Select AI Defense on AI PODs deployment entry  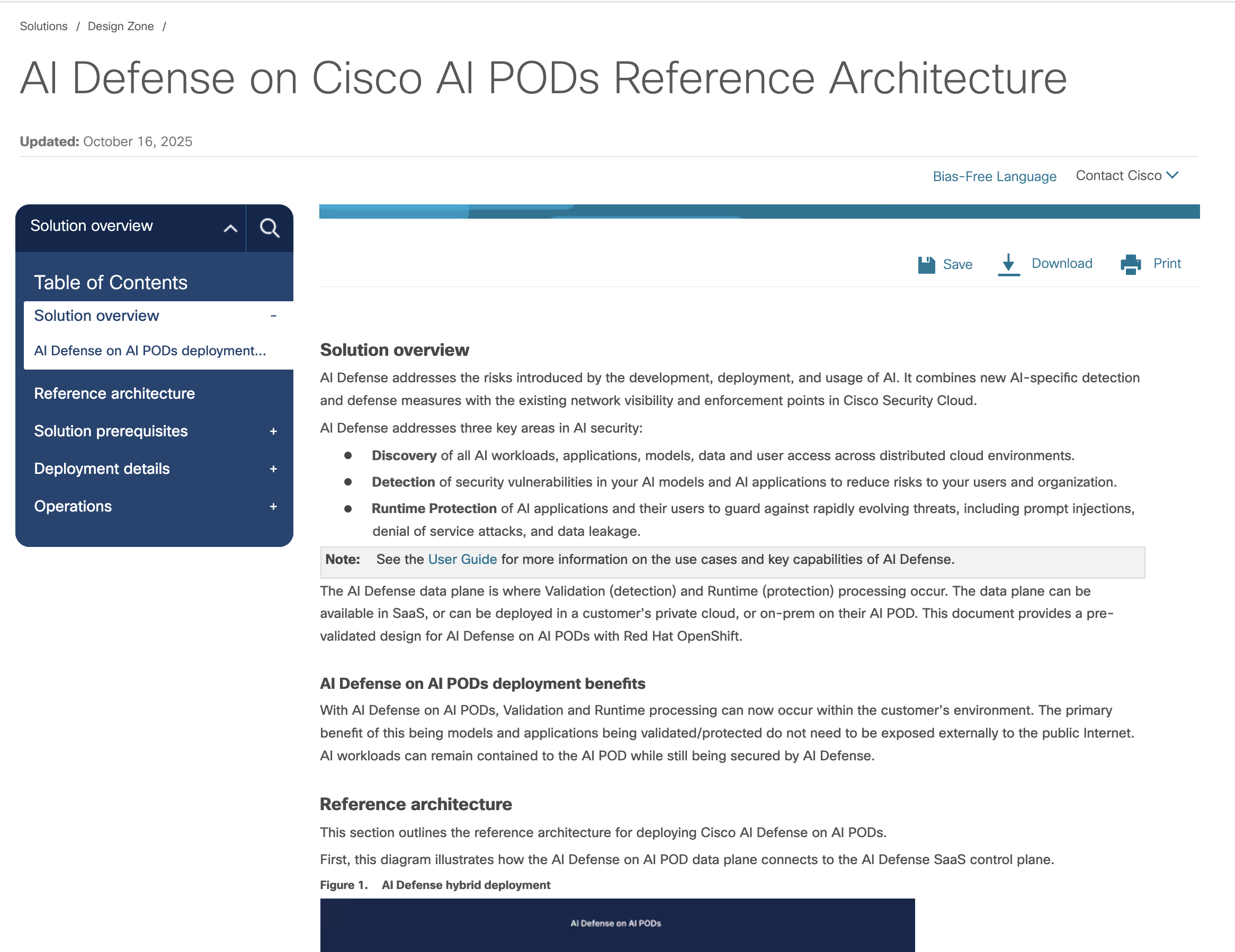(x=150, y=351)
